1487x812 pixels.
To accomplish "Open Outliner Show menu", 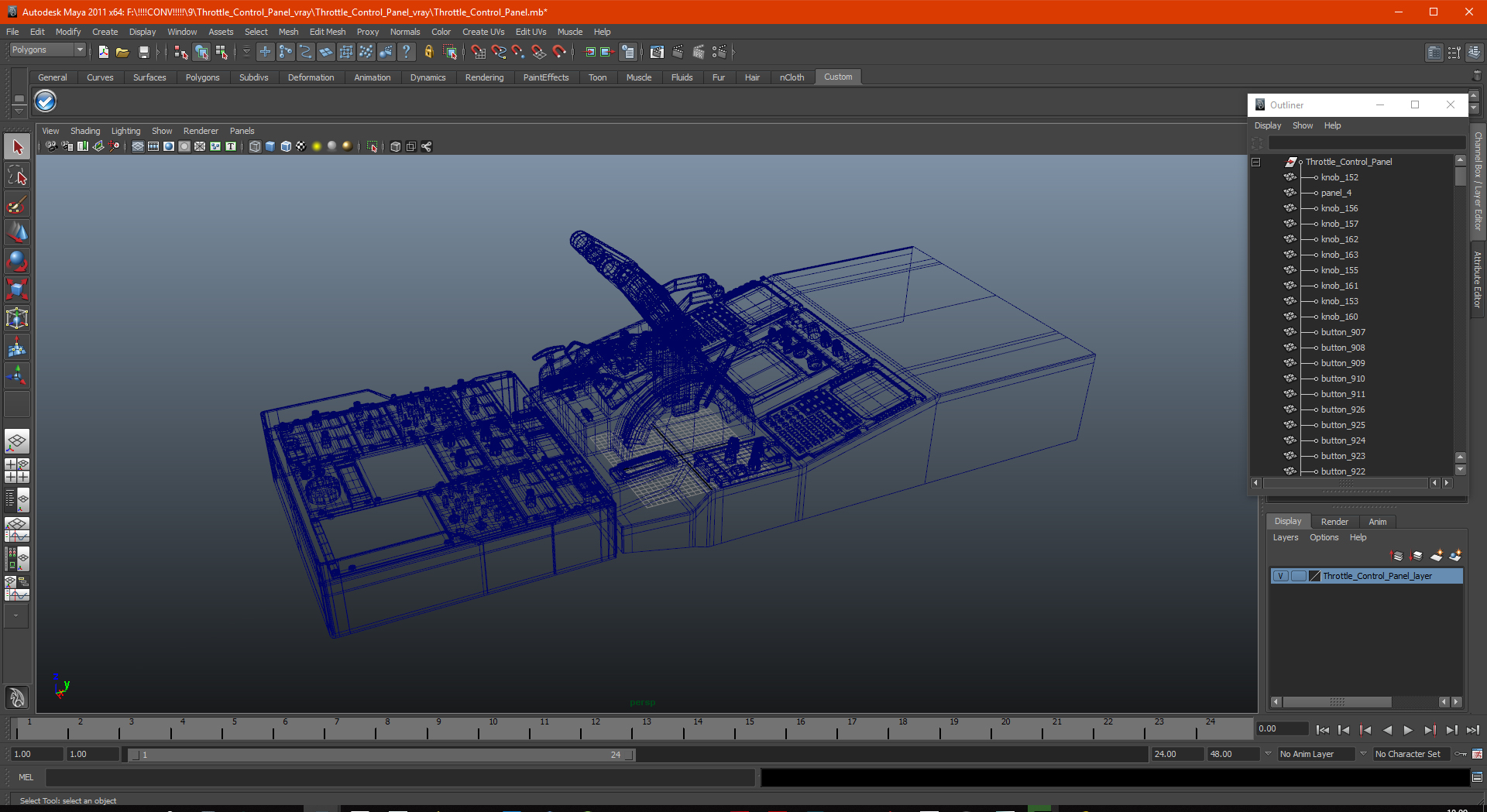I will pyautogui.click(x=1303, y=125).
